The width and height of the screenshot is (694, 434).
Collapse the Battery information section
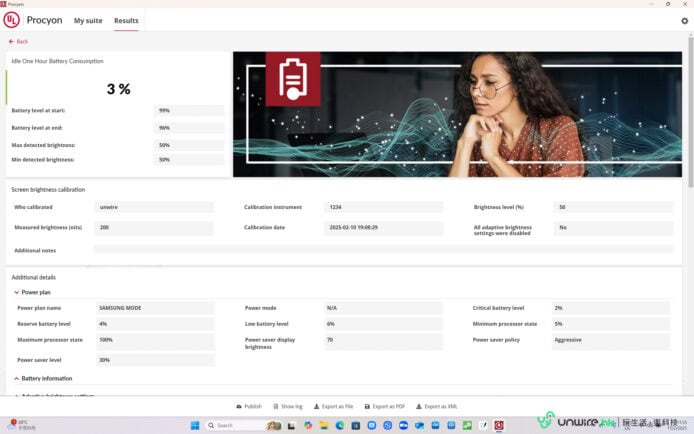[x=16, y=378]
